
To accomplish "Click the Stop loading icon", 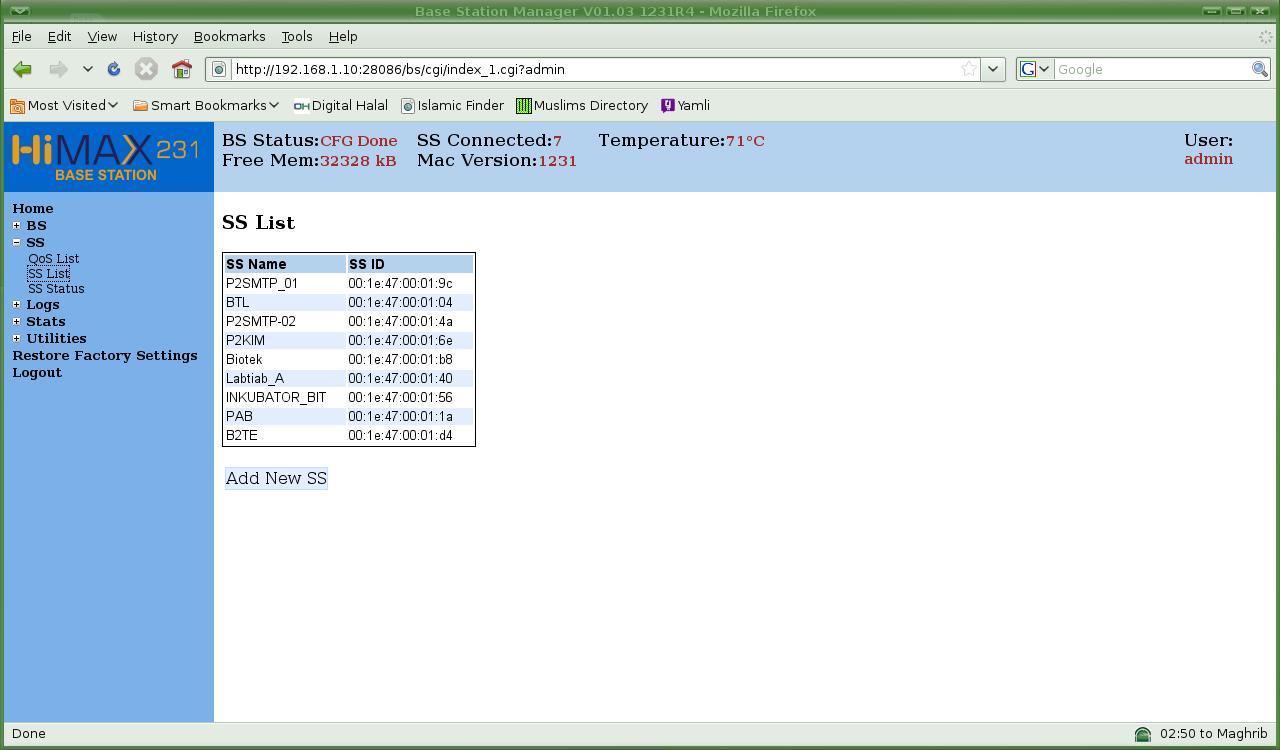I will (x=146, y=69).
